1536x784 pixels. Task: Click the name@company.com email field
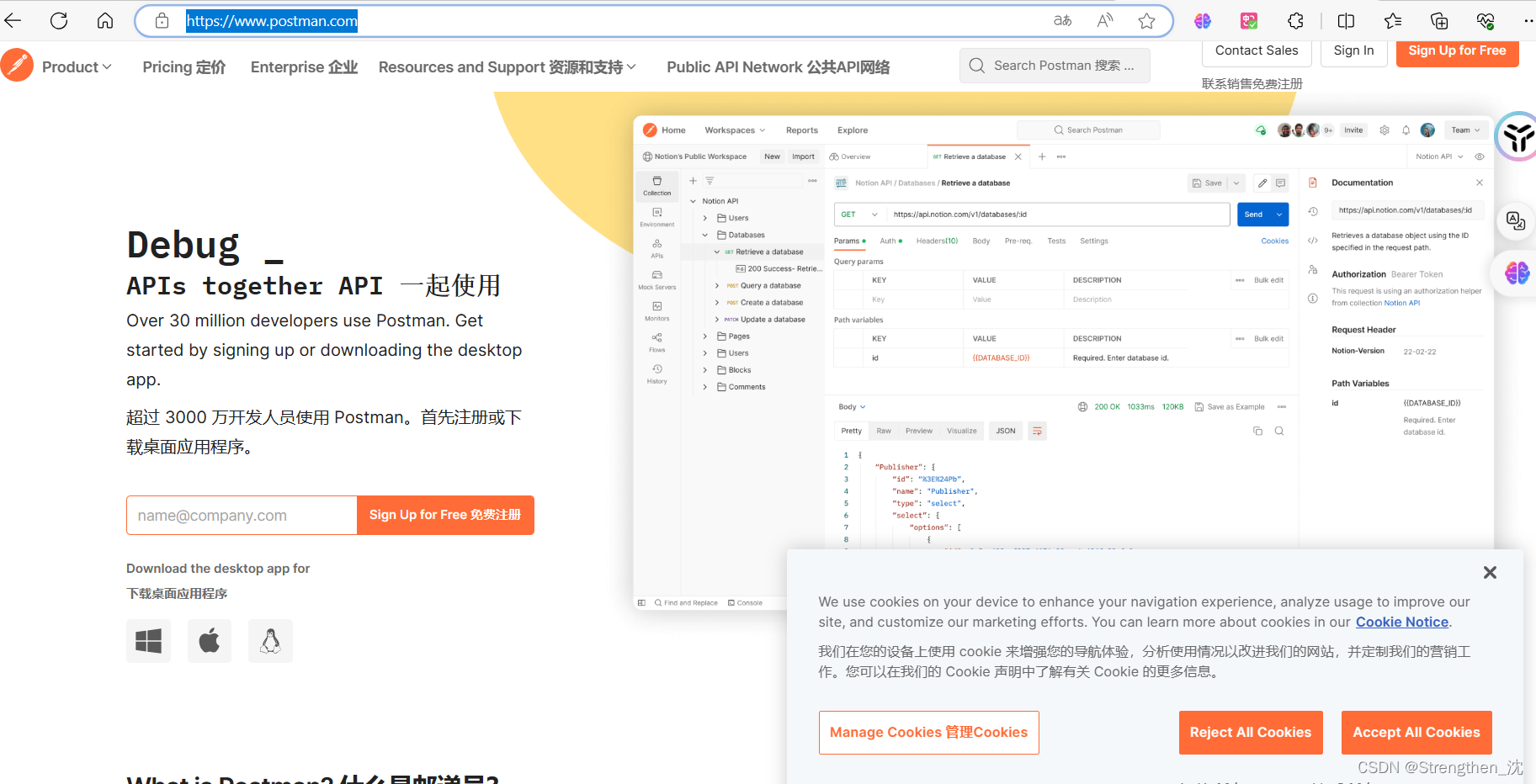point(242,515)
